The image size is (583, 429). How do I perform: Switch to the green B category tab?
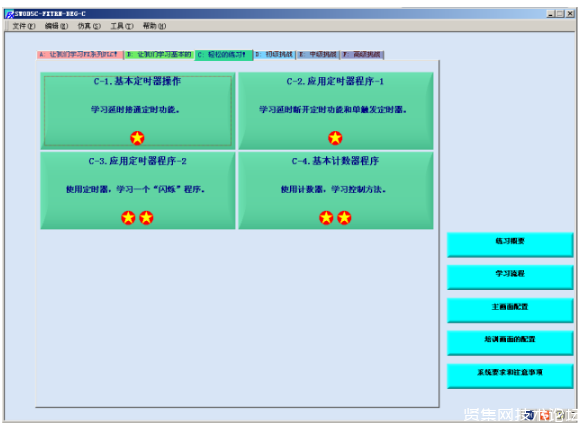[159, 55]
